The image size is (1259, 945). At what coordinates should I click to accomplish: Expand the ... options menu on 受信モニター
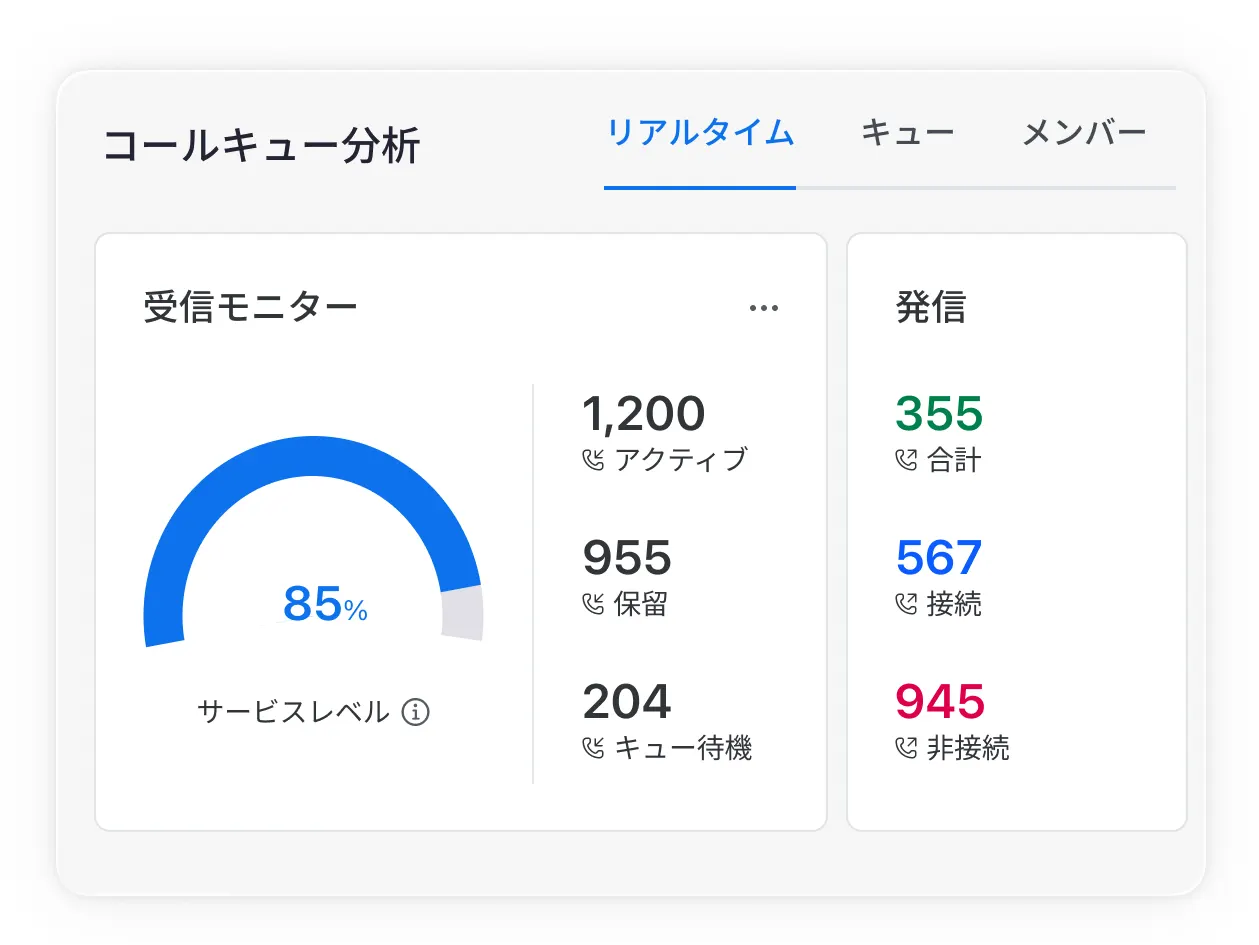click(764, 308)
